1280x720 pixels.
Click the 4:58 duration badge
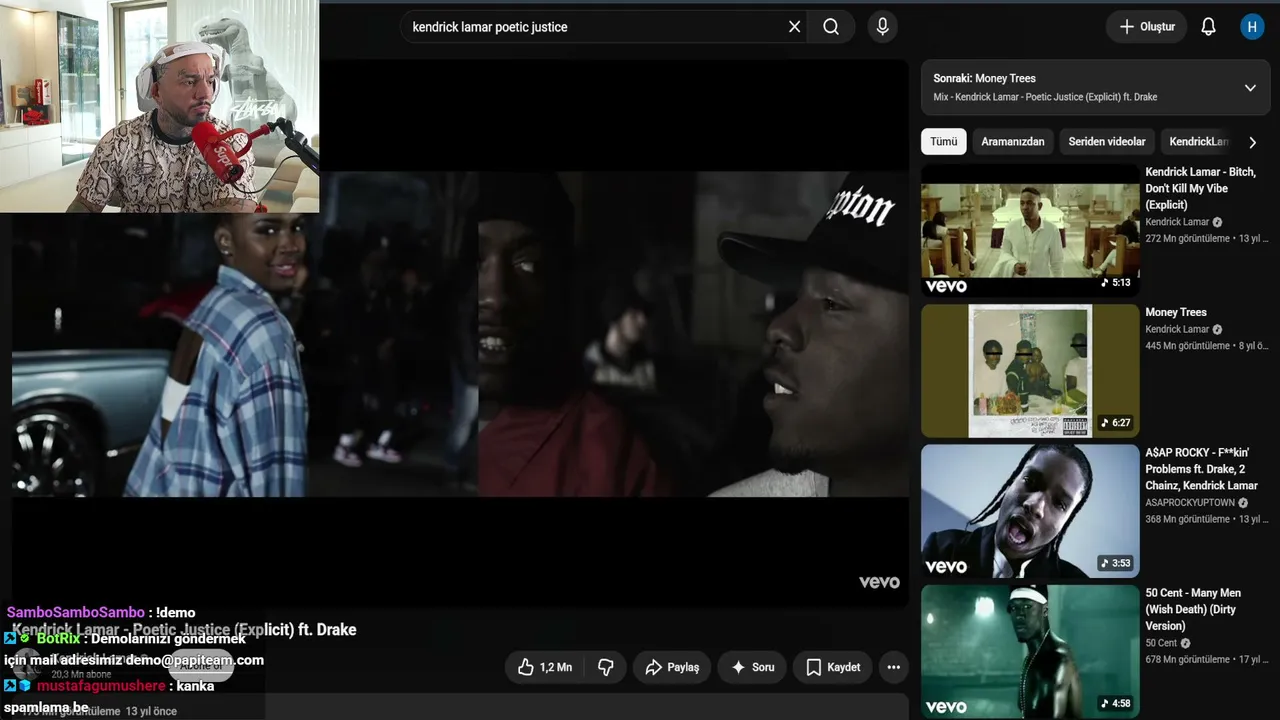click(1115, 703)
